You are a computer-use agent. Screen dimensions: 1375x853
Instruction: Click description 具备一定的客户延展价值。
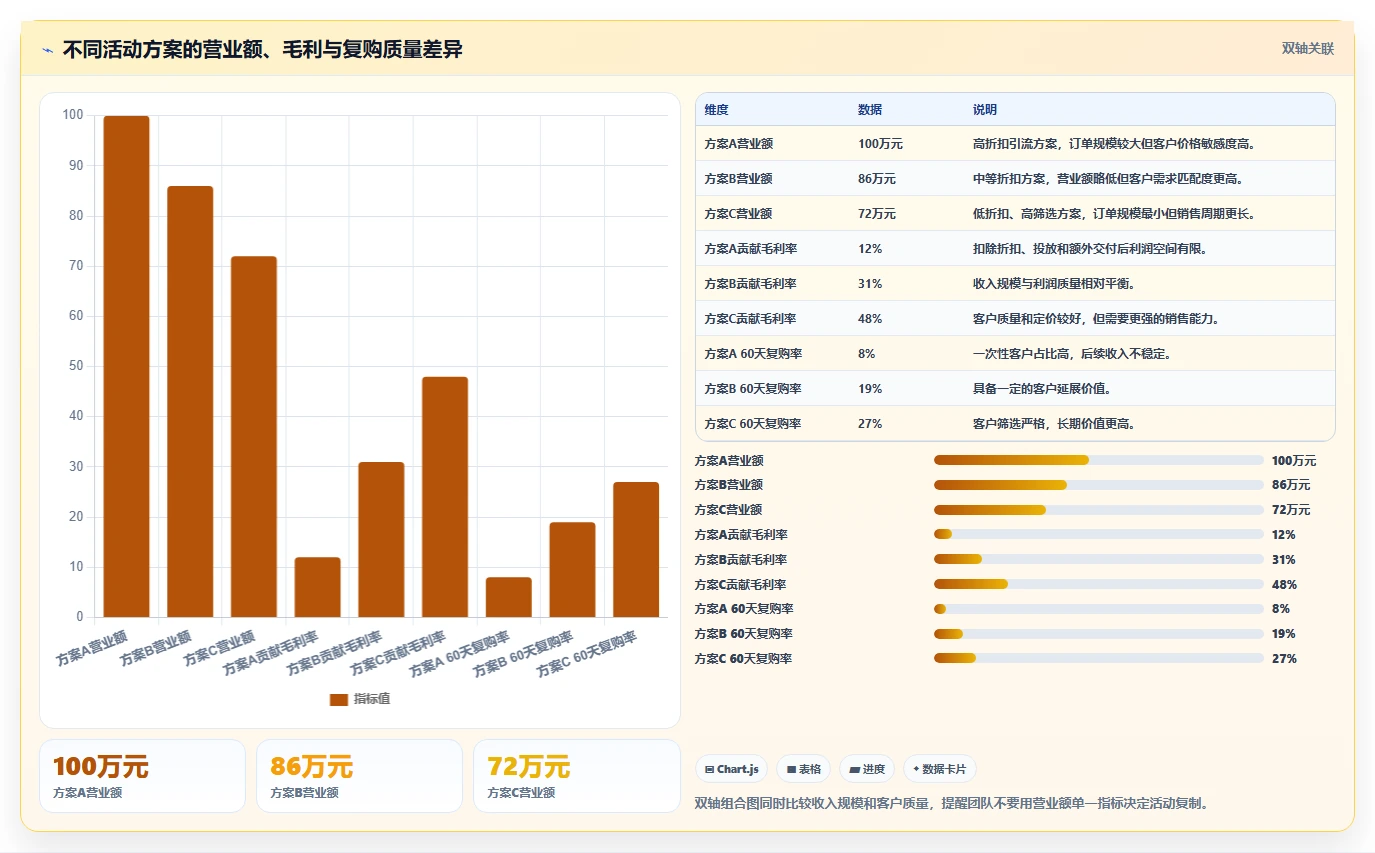(1042, 389)
